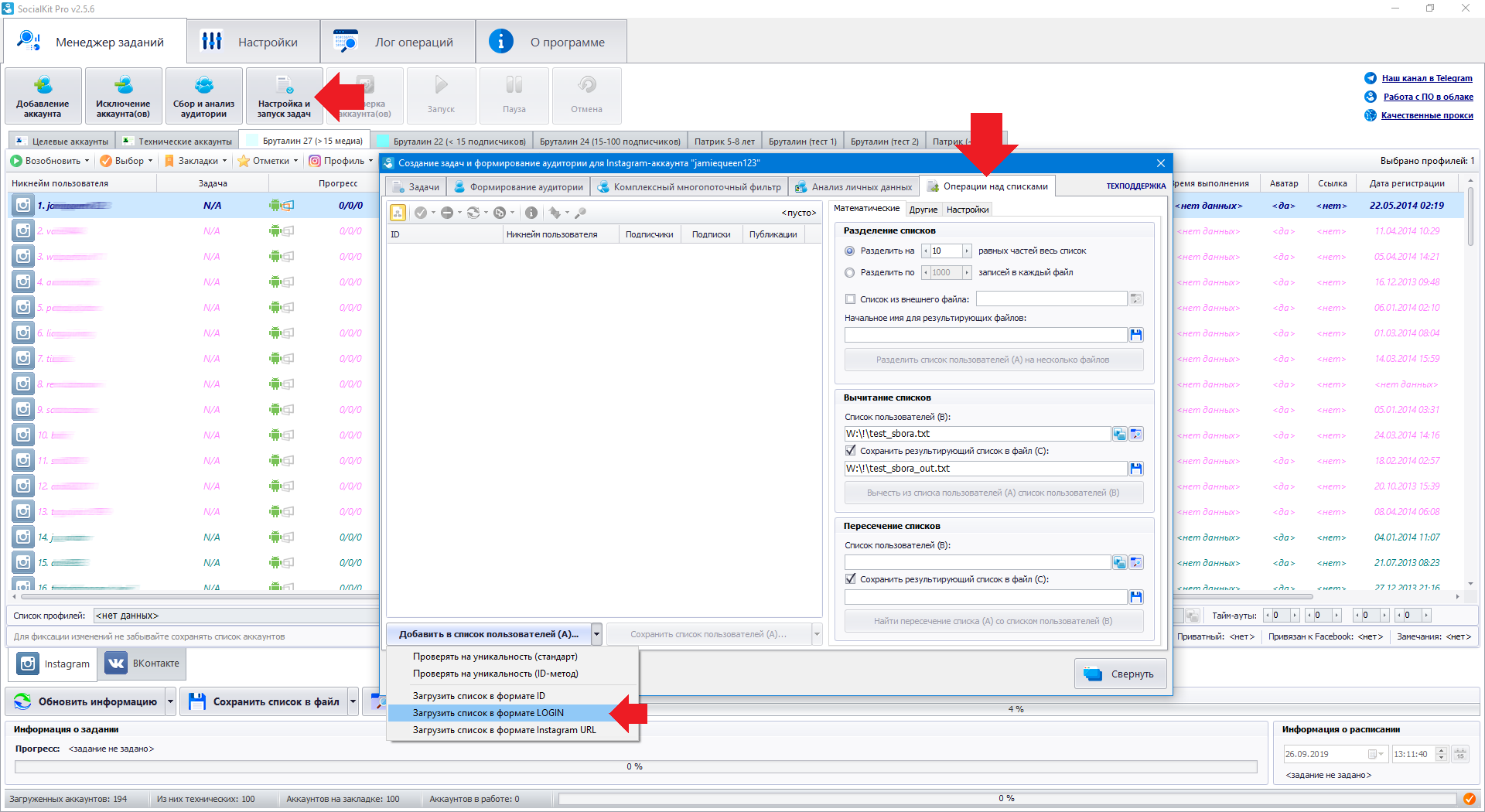
Task: Increase the Разделить на value with right arrow
Action: (x=967, y=251)
